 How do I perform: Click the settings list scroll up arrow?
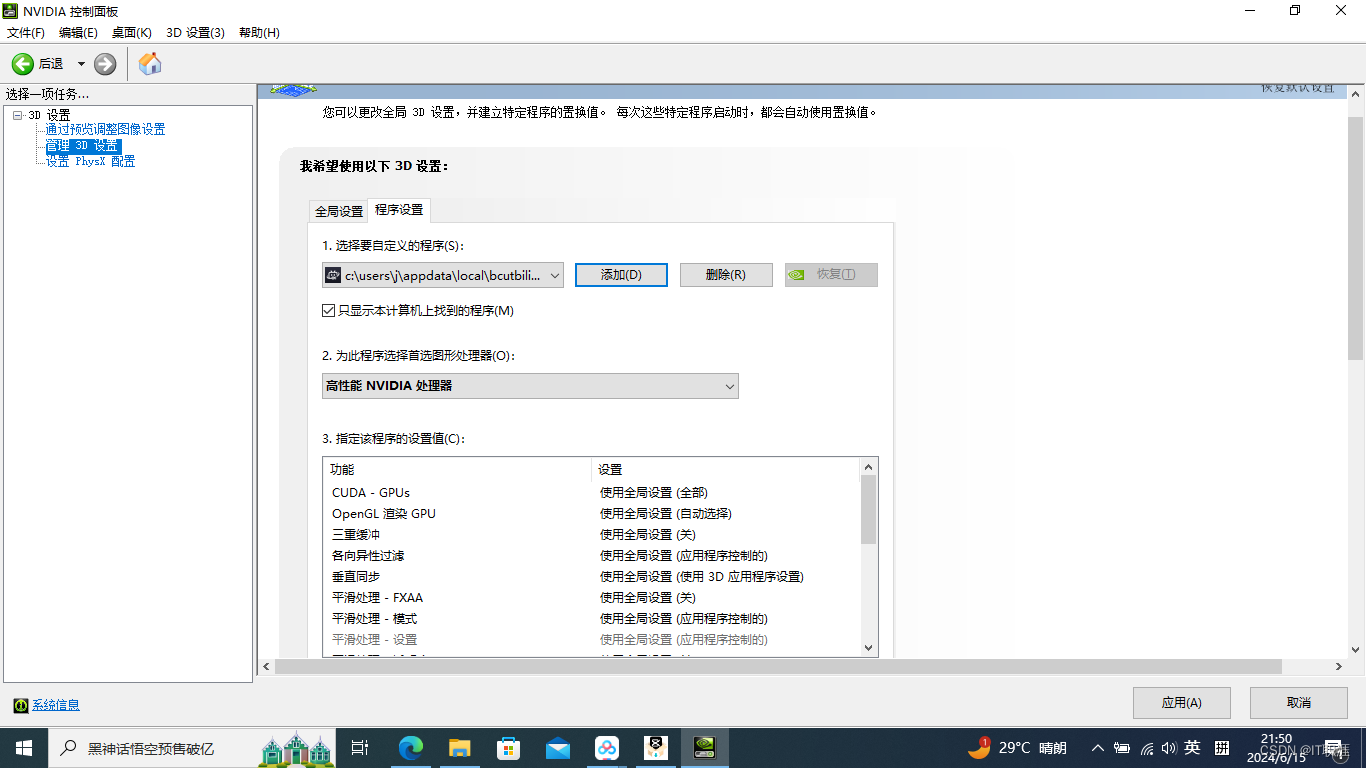tap(868, 467)
